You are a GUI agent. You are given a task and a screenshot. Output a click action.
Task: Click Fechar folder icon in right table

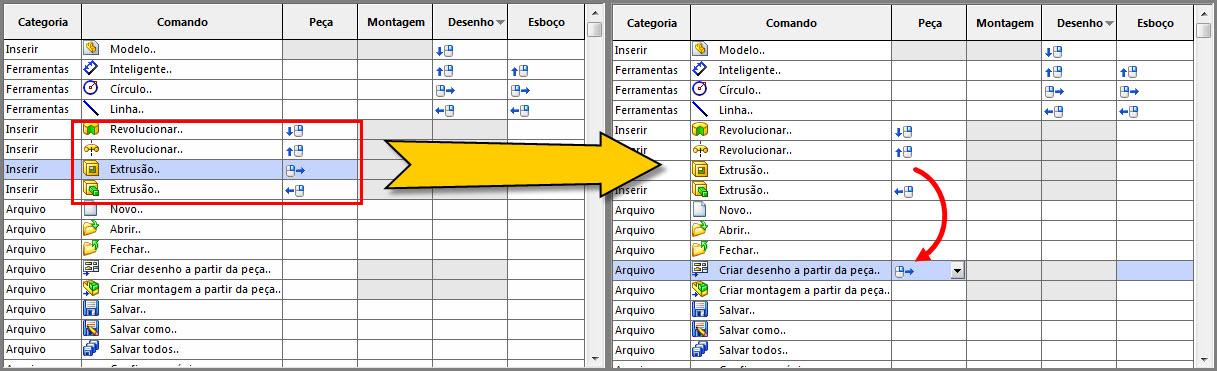pos(700,250)
